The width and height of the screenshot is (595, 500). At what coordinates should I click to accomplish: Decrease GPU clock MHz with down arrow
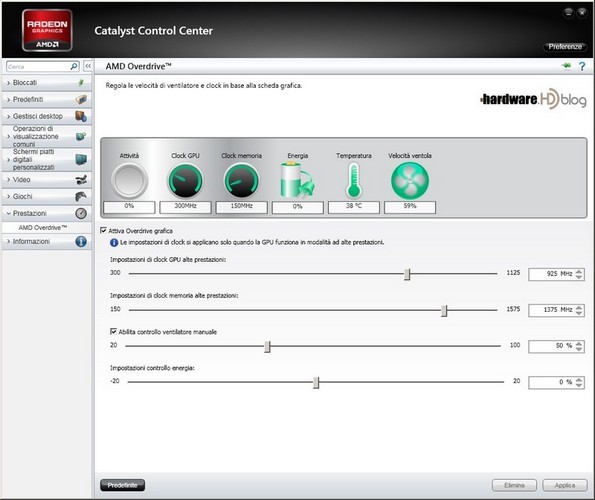pos(579,277)
